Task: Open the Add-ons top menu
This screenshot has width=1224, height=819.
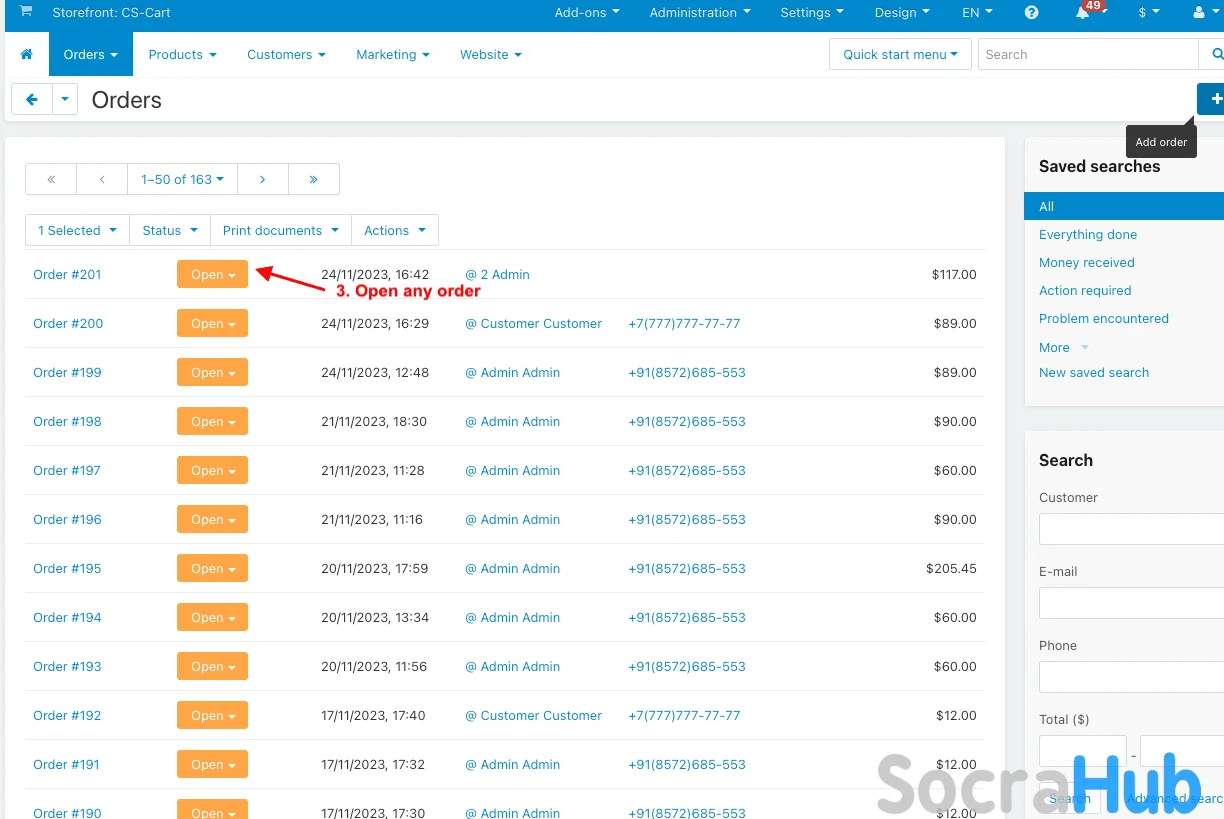Action: [587, 13]
